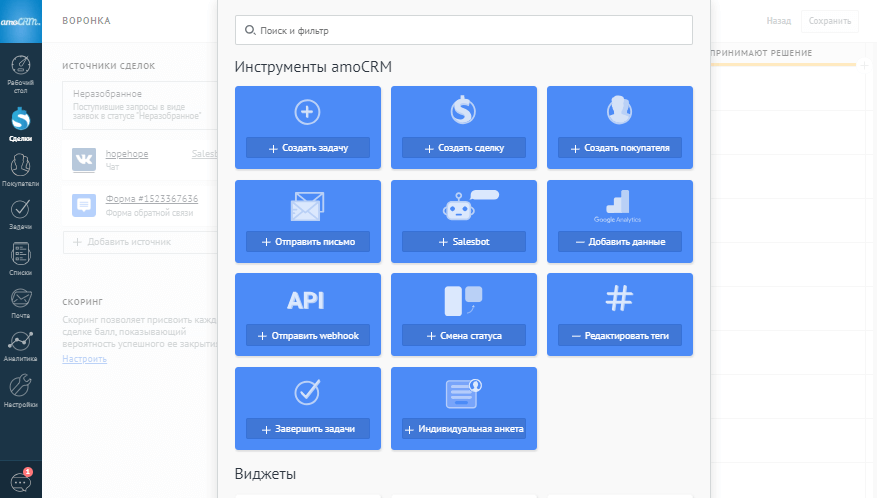Open the Рабочий стол dashboard
The width and height of the screenshot is (877, 498).
coord(21,74)
